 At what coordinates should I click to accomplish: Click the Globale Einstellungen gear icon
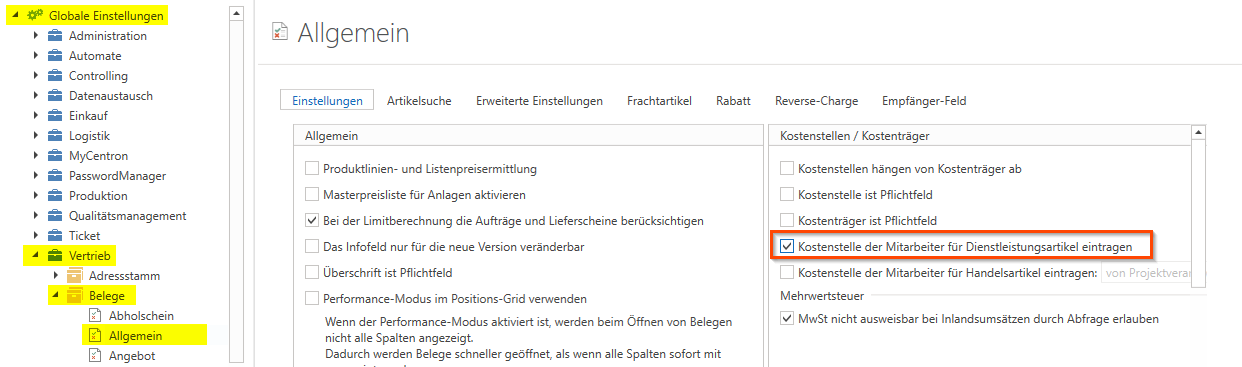35,16
